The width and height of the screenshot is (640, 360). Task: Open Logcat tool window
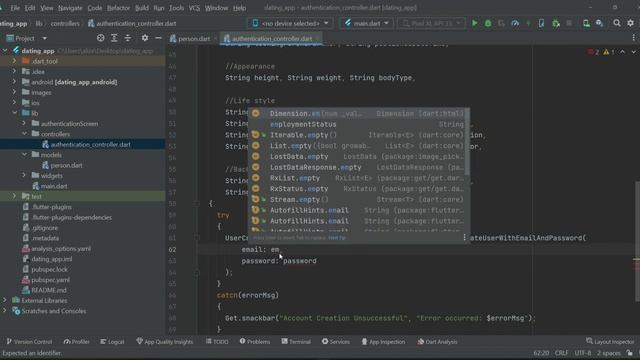tap(112, 342)
